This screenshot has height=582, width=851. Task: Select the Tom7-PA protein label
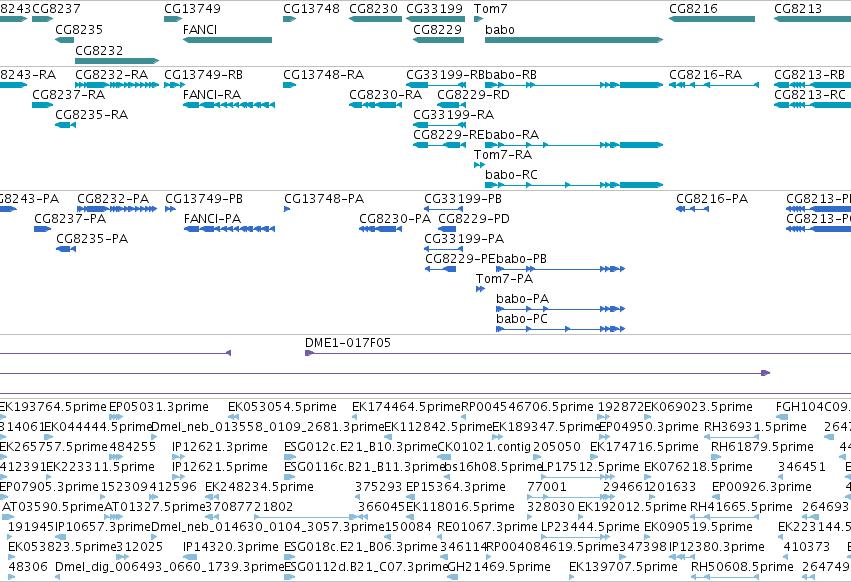[x=504, y=279]
